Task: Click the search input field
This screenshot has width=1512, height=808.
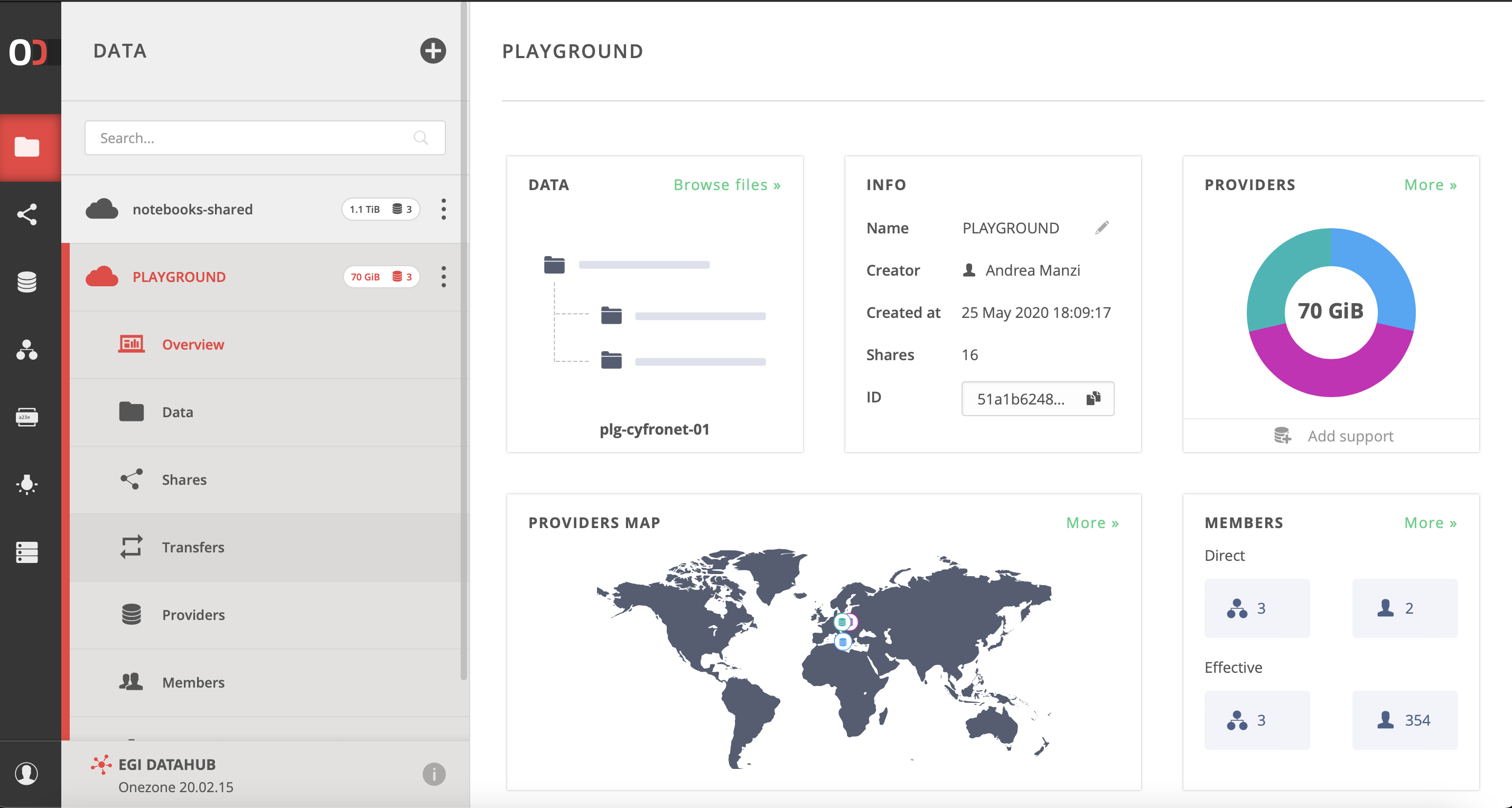Action: point(263,139)
